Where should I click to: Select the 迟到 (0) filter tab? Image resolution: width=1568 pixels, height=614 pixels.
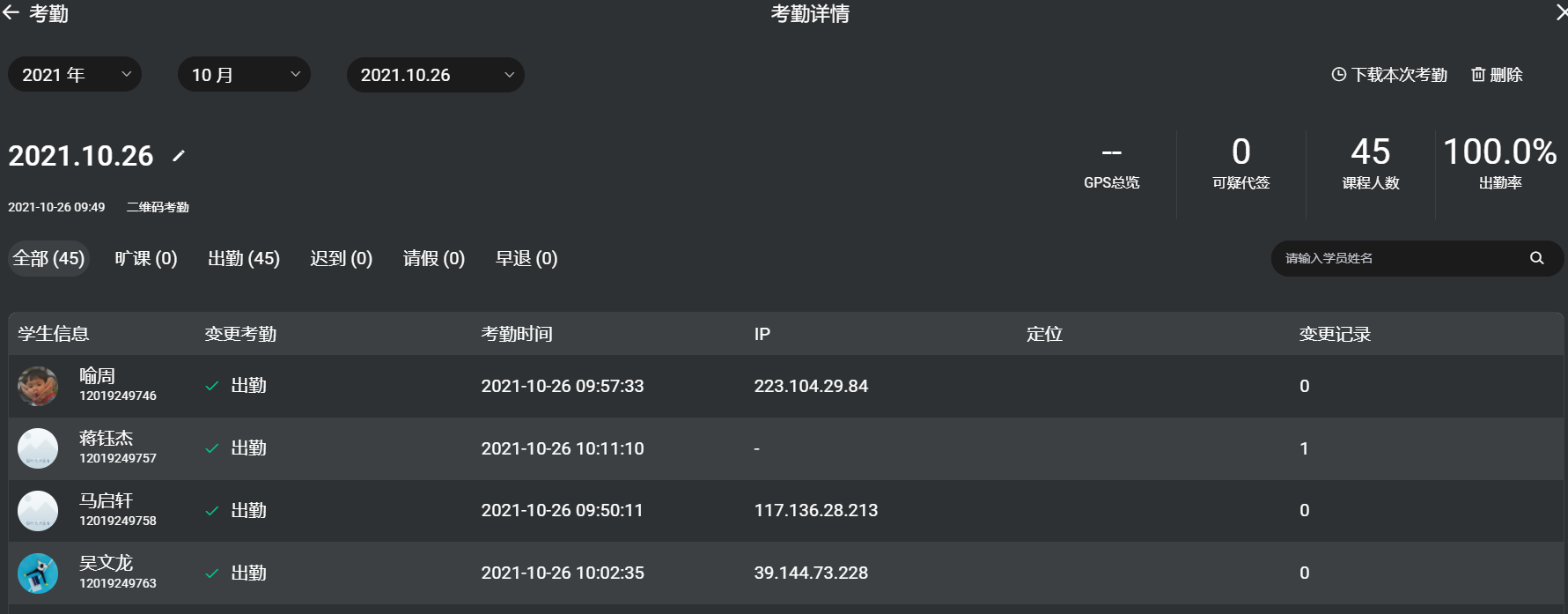pos(342,258)
